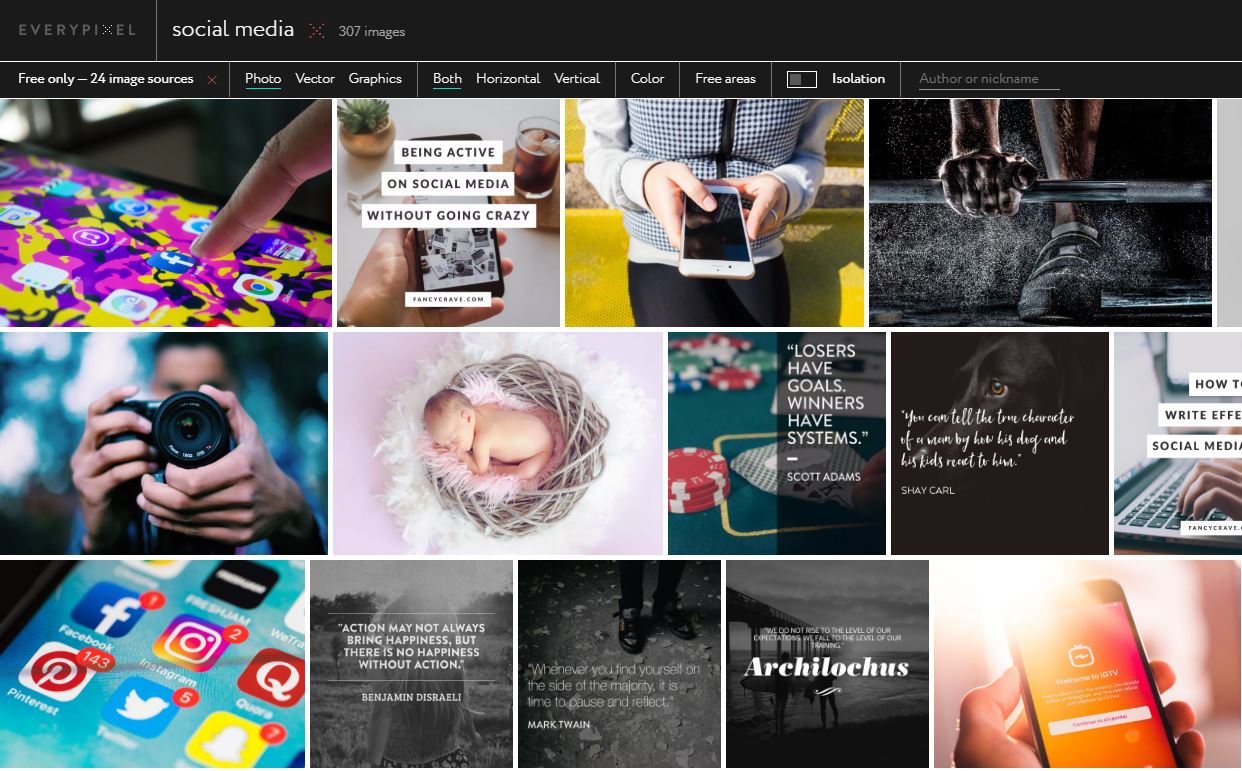The height and width of the screenshot is (771, 1242).
Task: Select the Graphics type filter
Action: coord(375,79)
